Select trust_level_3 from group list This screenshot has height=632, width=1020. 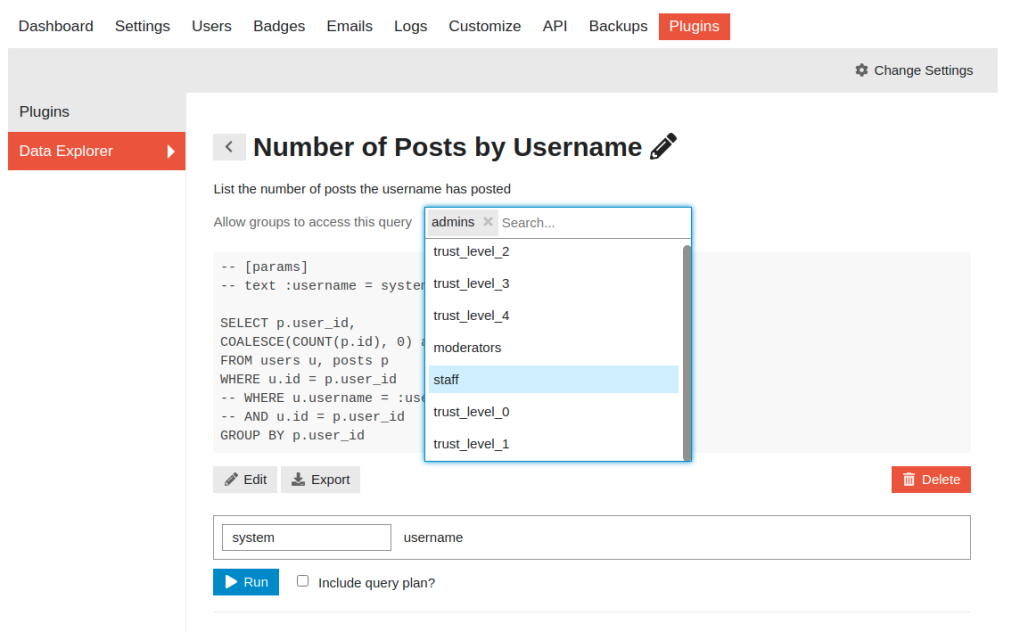tap(554, 283)
